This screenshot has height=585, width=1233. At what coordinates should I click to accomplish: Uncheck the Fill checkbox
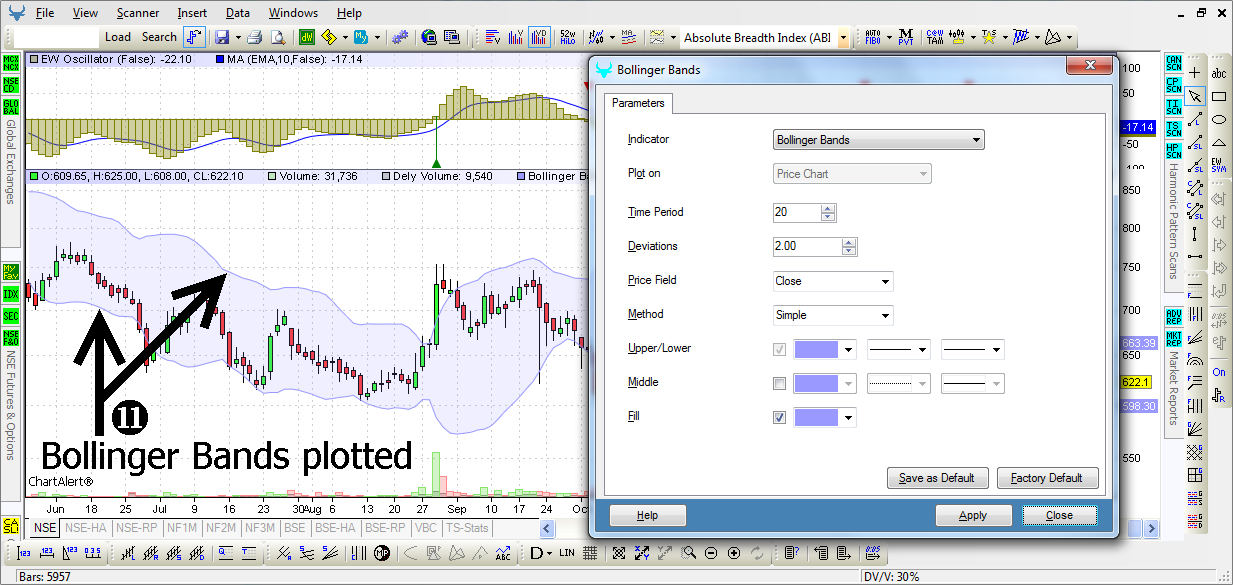780,417
